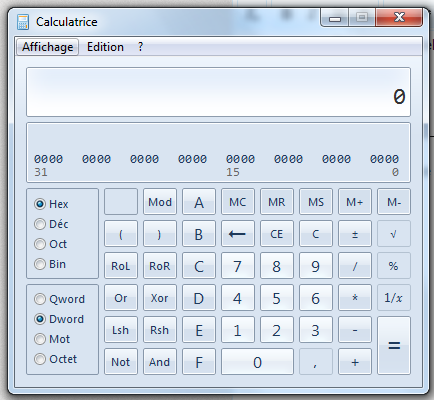Select the Déc radio button
This screenshot has width=434, height=400.
40,224
